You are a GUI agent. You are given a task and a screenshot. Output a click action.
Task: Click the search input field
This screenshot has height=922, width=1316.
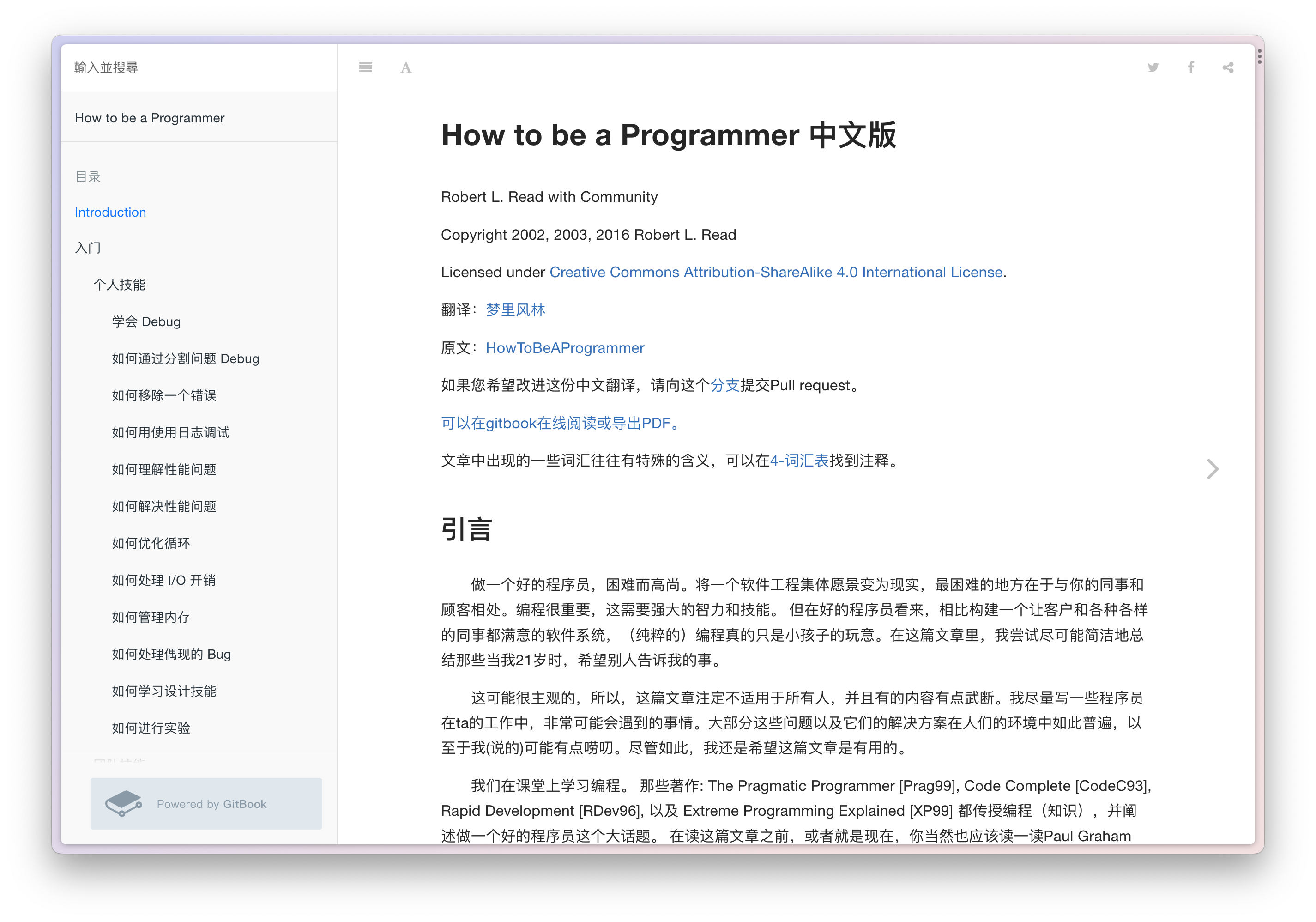tap(198, 67)
